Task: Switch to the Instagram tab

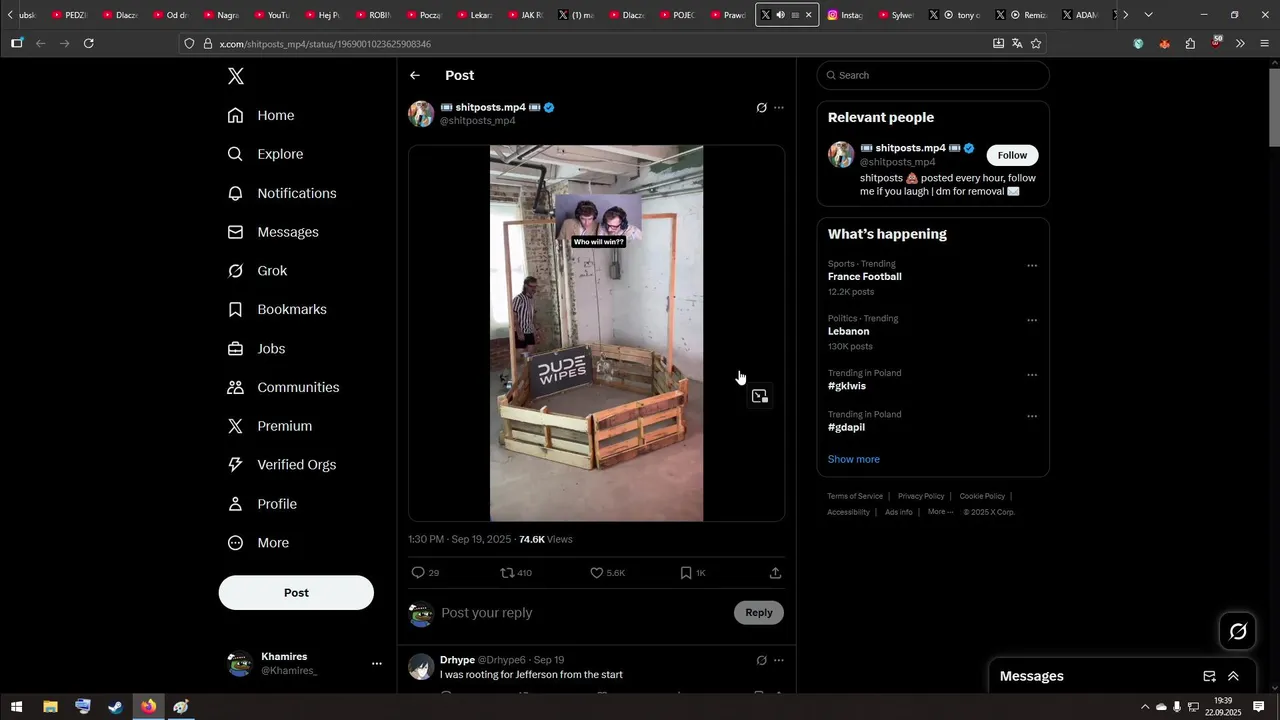Action: tap(845, 15)
